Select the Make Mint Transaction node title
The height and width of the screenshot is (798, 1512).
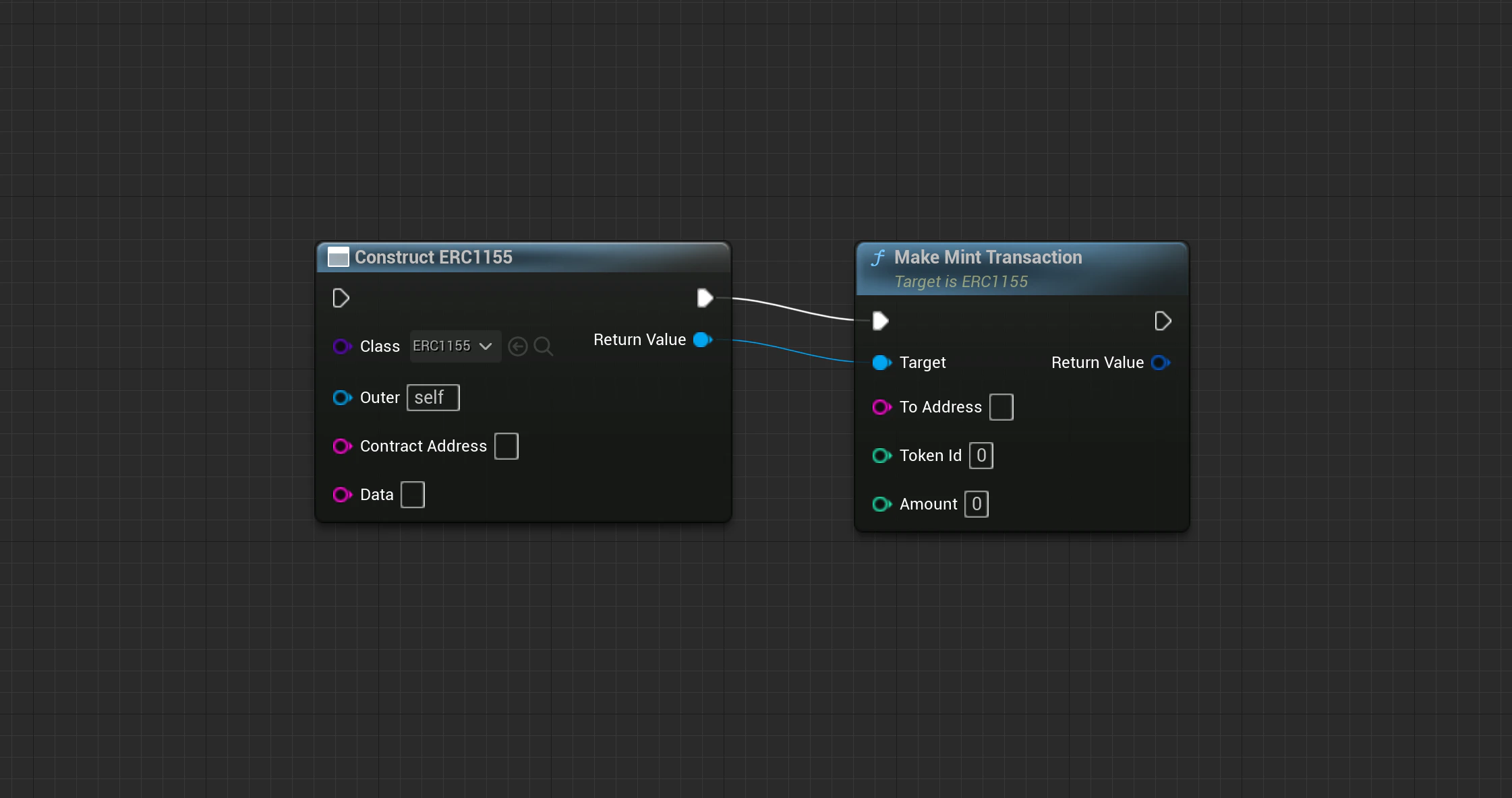click(x=987, y=257)
